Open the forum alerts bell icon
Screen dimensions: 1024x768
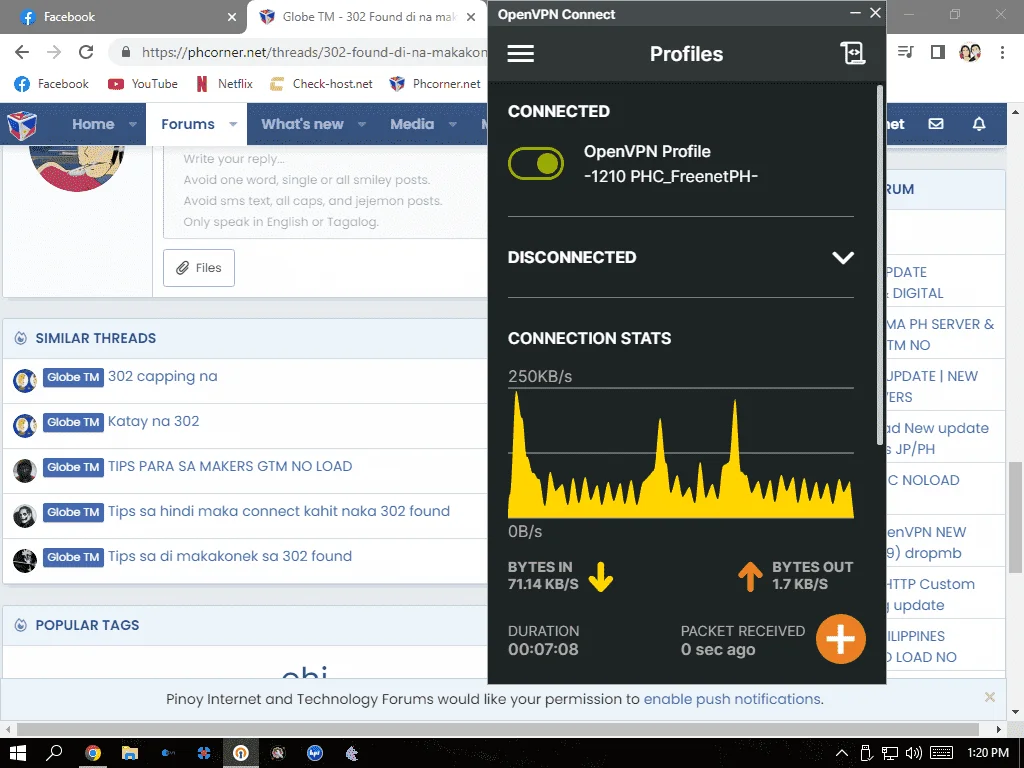coord(979,124)
